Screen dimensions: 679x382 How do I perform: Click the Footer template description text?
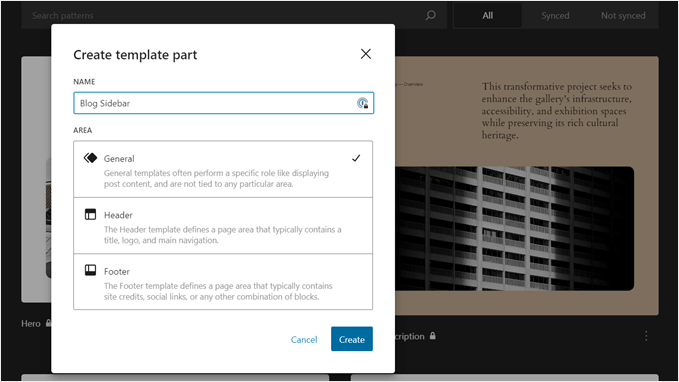click(x=218, y=291)
